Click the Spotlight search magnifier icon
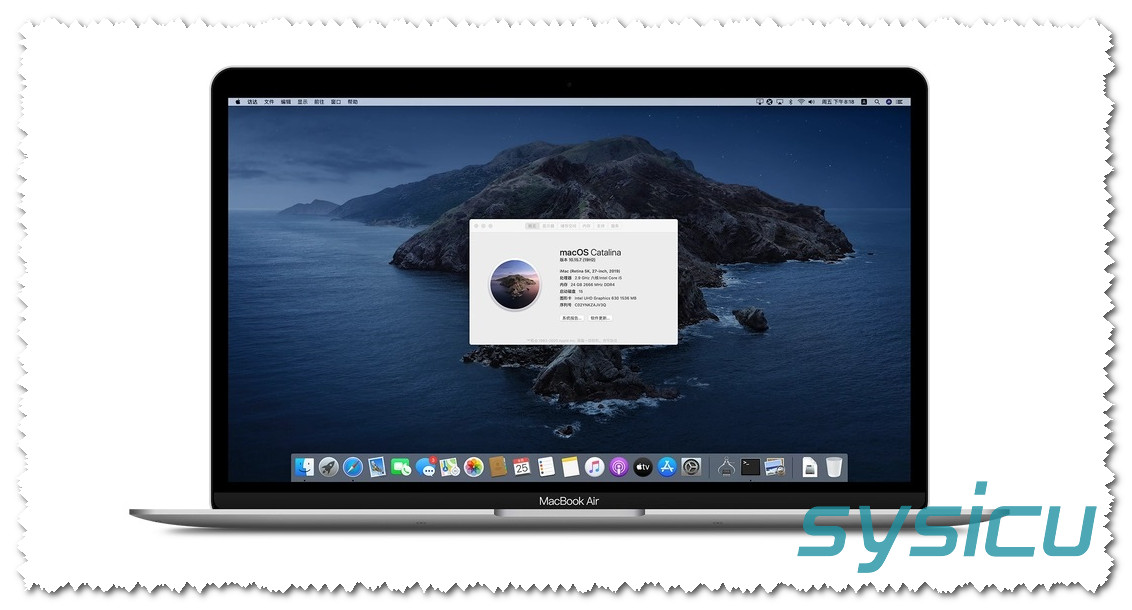 (x=876, y=102)
